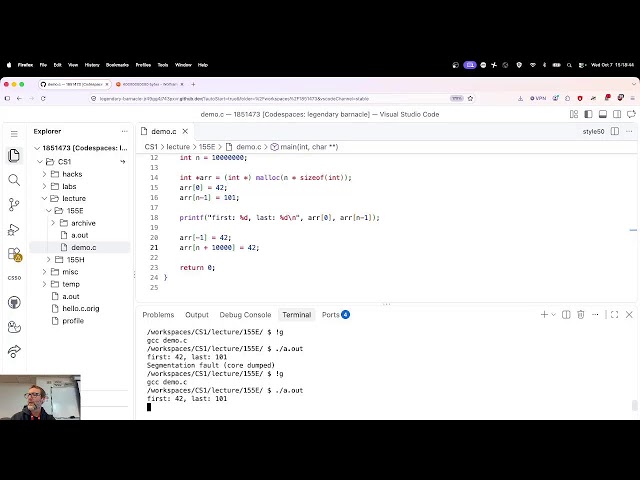Image resolution: width=640 pixels, height=480 pixels.
Task: Open the Run and Debug view
Action: click(x=14, y=229)
